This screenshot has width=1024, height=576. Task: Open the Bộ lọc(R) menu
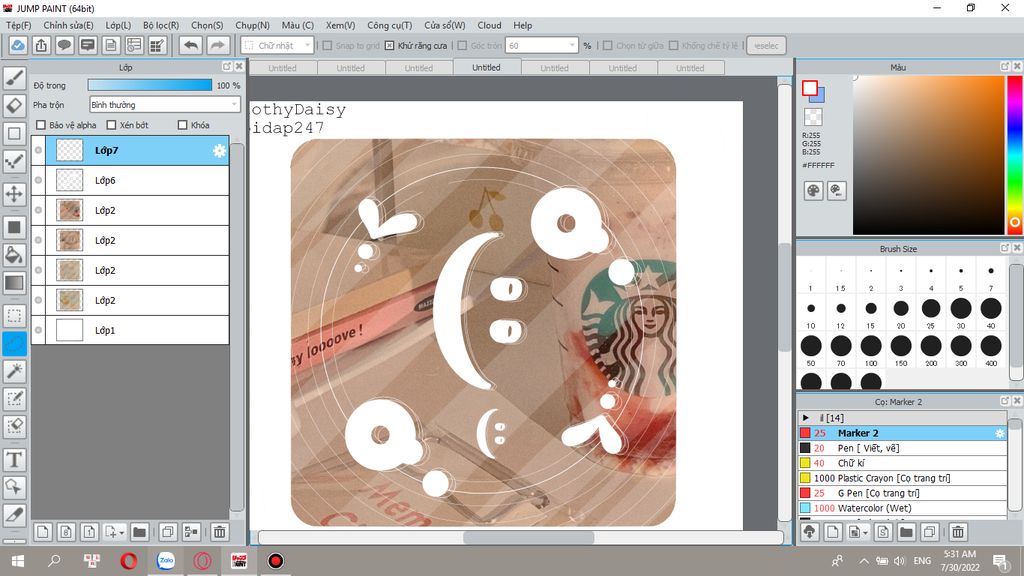[x=161, y=25]
